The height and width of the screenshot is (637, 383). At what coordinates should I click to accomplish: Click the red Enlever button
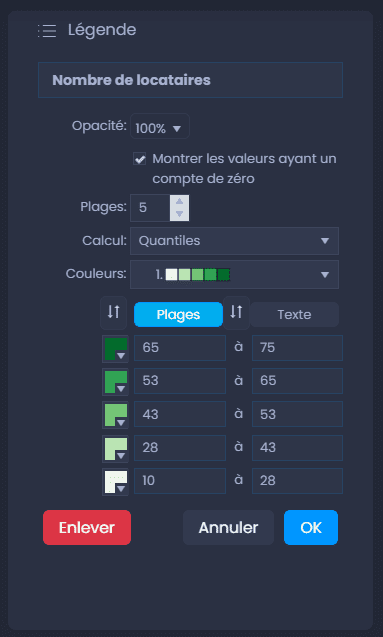pos(87,528)
